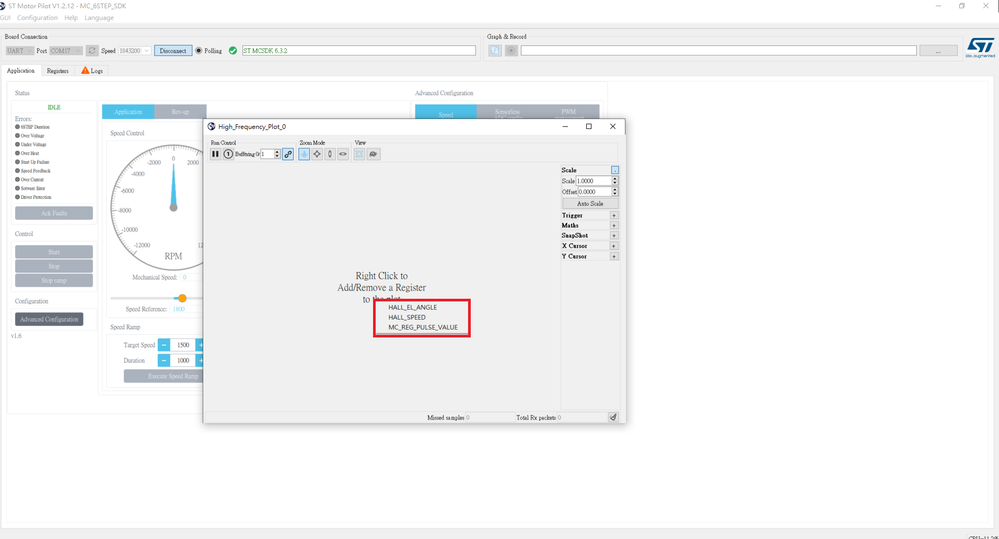Click the orange Speed Reference slider handle
Image resolution: width=999 pixels, height=539 pixels.
(182, 298)
